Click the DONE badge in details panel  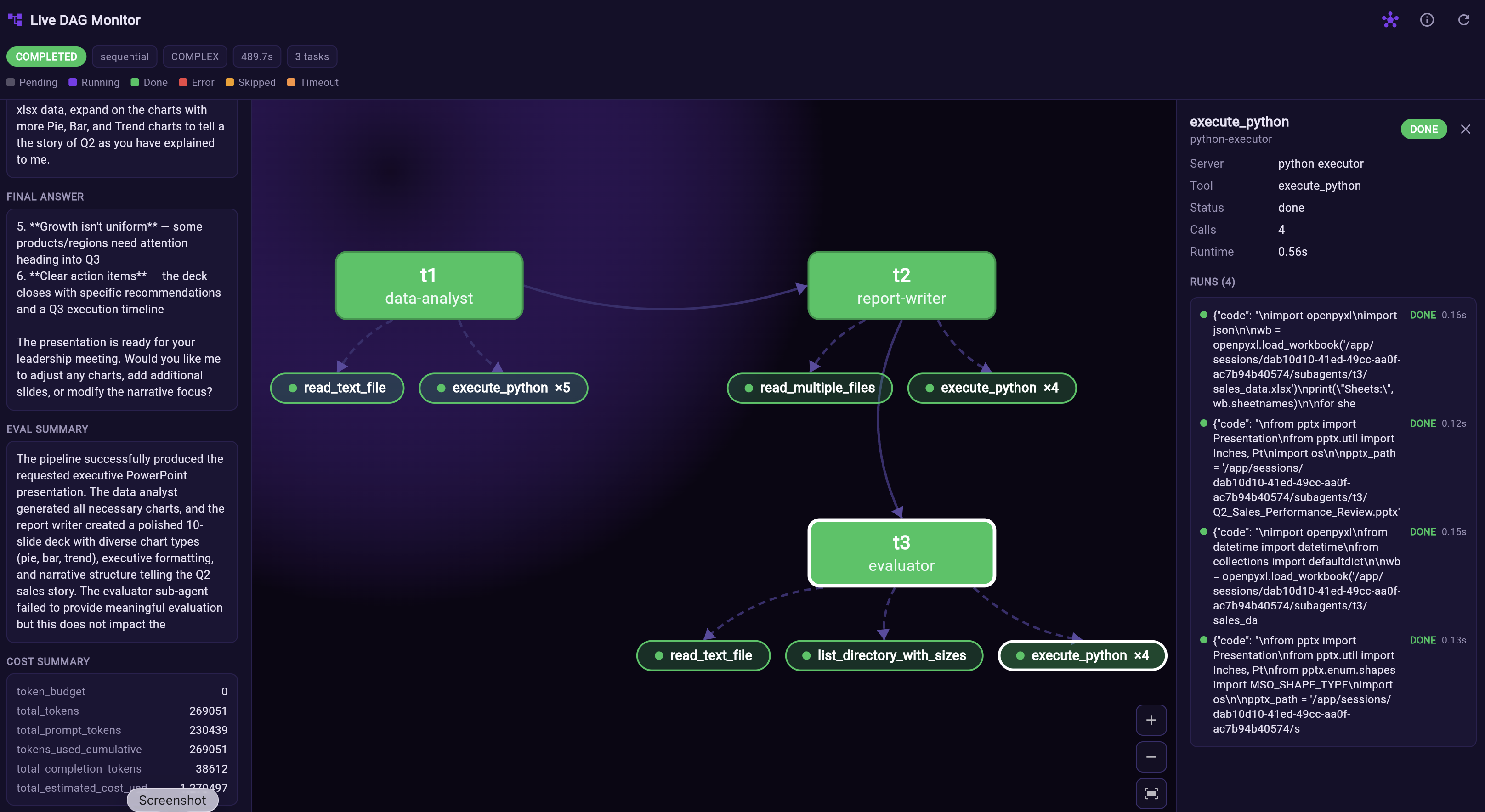[1423, 129]
